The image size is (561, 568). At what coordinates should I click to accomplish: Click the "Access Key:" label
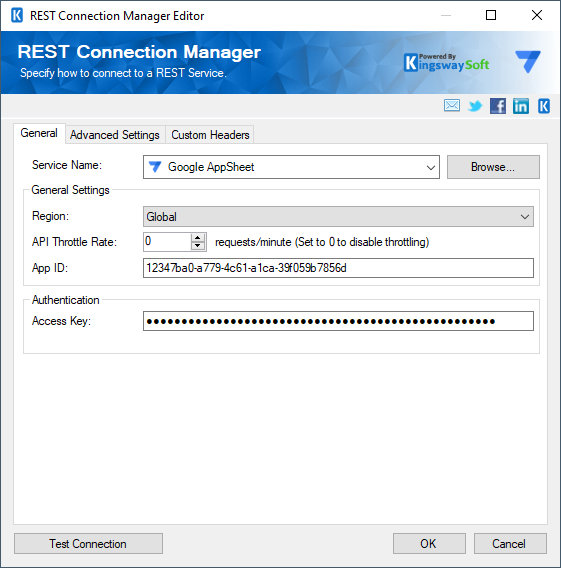pos(61,321)
